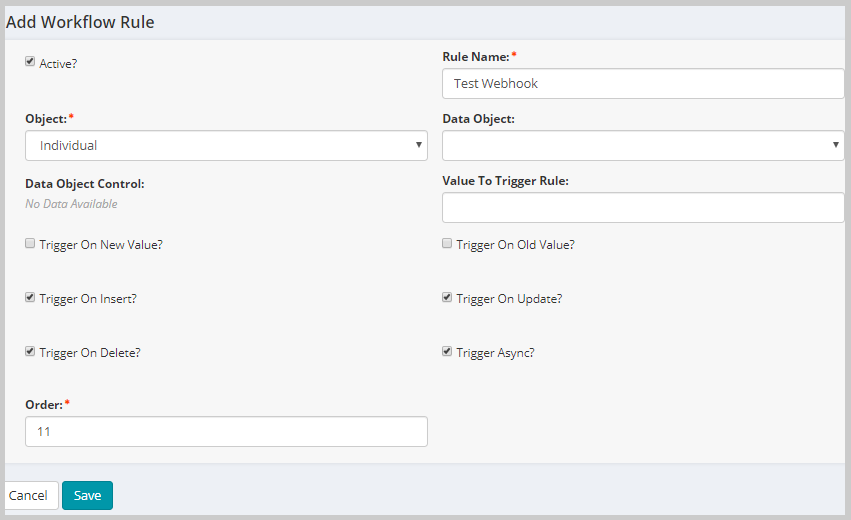The height and width of the screenshot is (520, 851).
Task: Click the Rule Name label
Action: point(476,57)
